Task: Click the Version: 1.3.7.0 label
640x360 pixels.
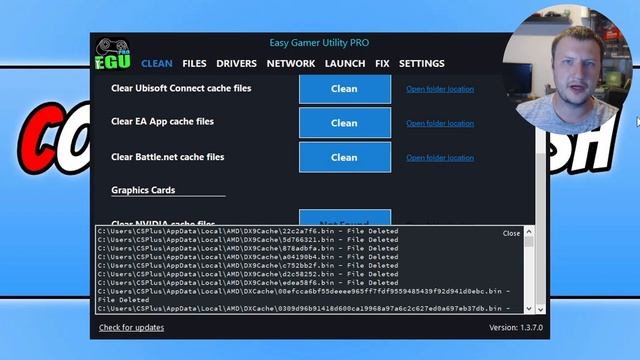Action: tap(516, 328)
